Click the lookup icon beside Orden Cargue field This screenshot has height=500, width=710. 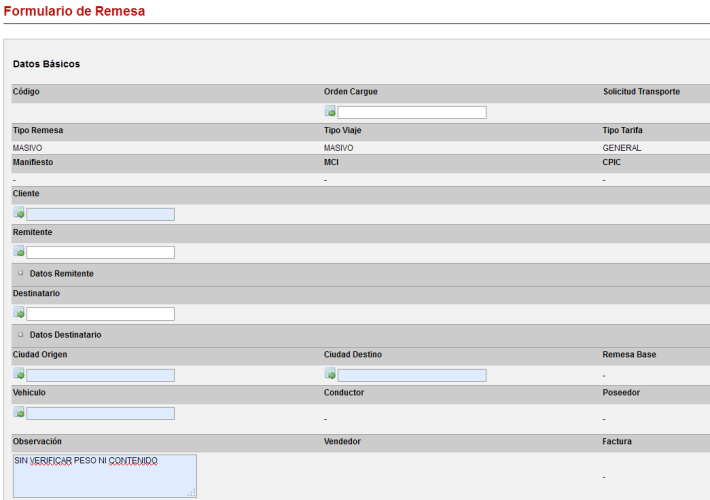point(330,112)
